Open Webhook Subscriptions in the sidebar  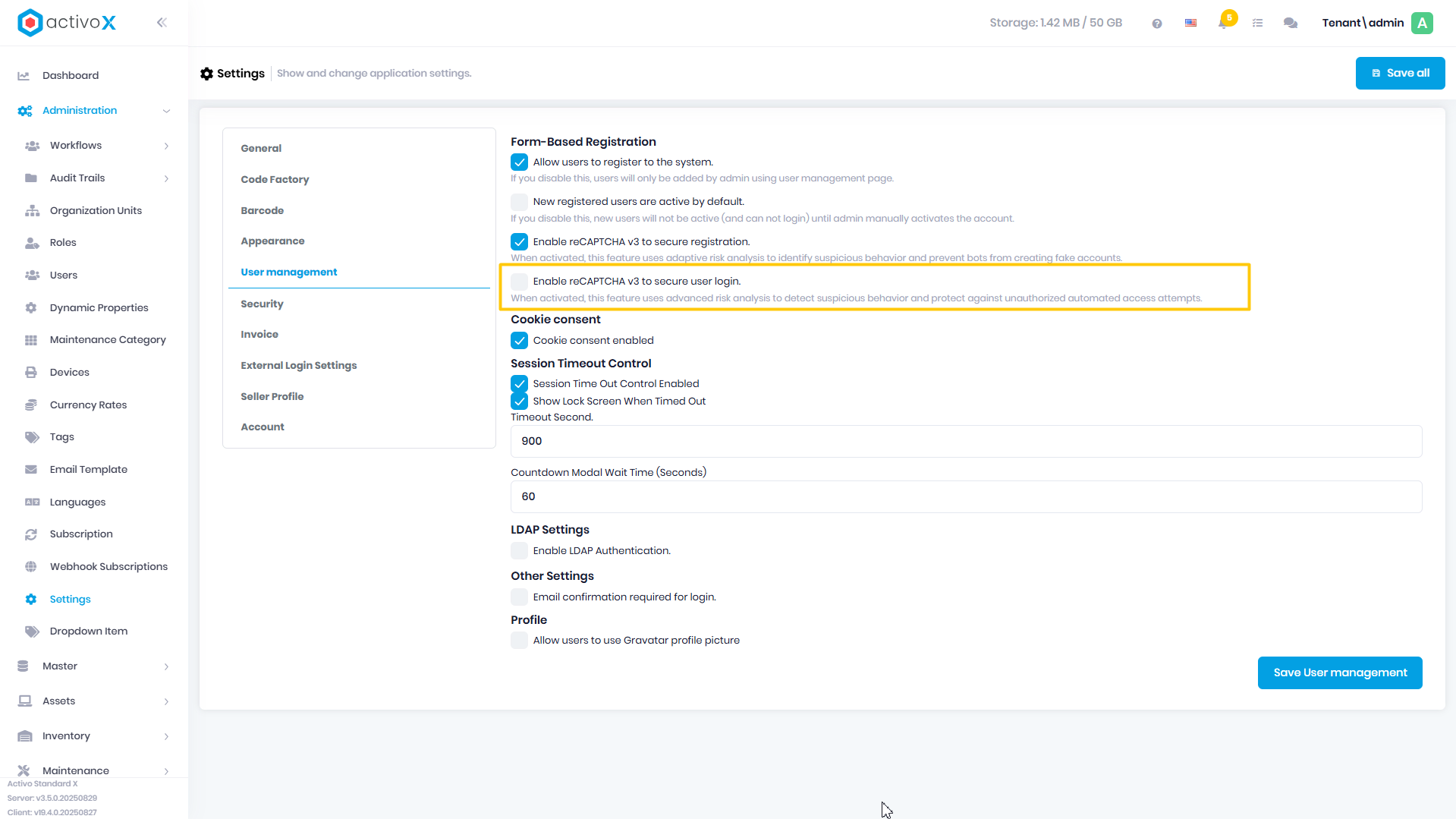point(108,567)
